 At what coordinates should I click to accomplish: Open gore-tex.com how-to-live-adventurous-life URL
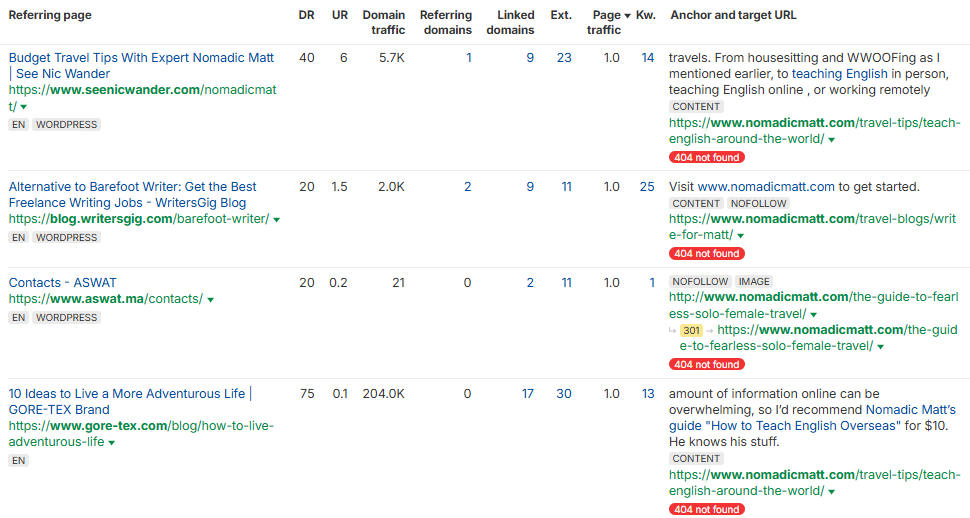(x=141, y=434)
